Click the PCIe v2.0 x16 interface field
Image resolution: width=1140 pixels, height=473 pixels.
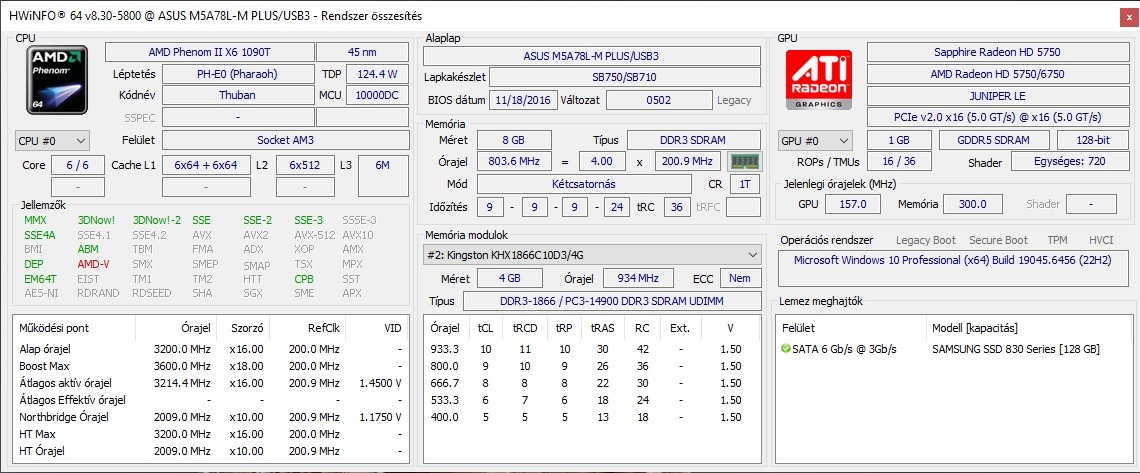[997, 117]
